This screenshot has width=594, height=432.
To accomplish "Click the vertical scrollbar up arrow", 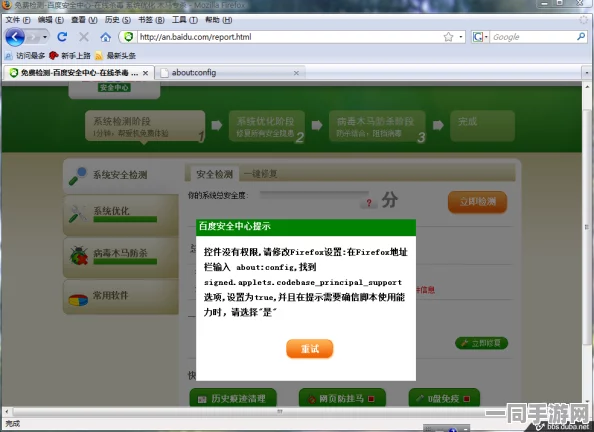I will coord(587,87).
